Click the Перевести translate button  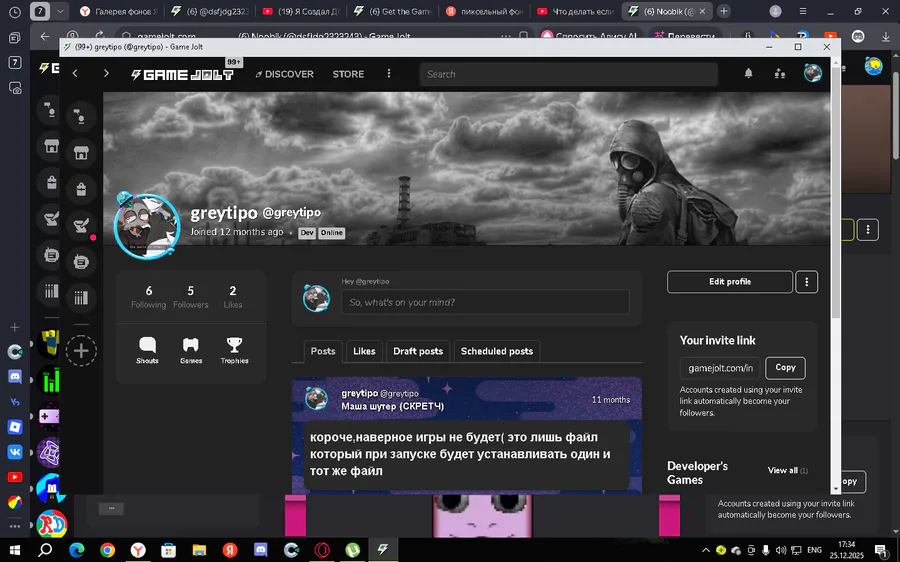tap(685, 36)
